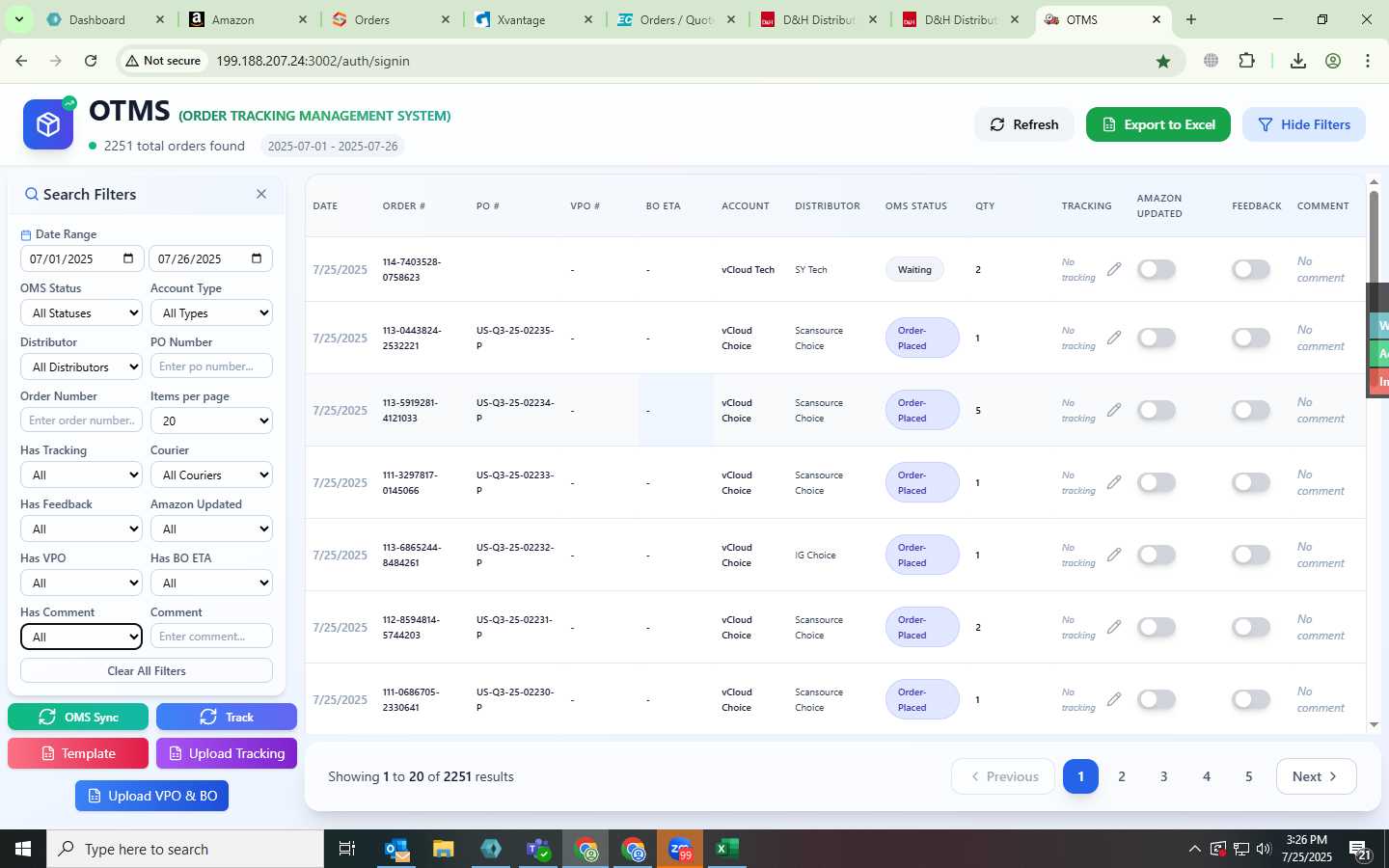The image size is (1389, 868).
Task: Close the Search Filters panel with X
Action: [261, 194]
